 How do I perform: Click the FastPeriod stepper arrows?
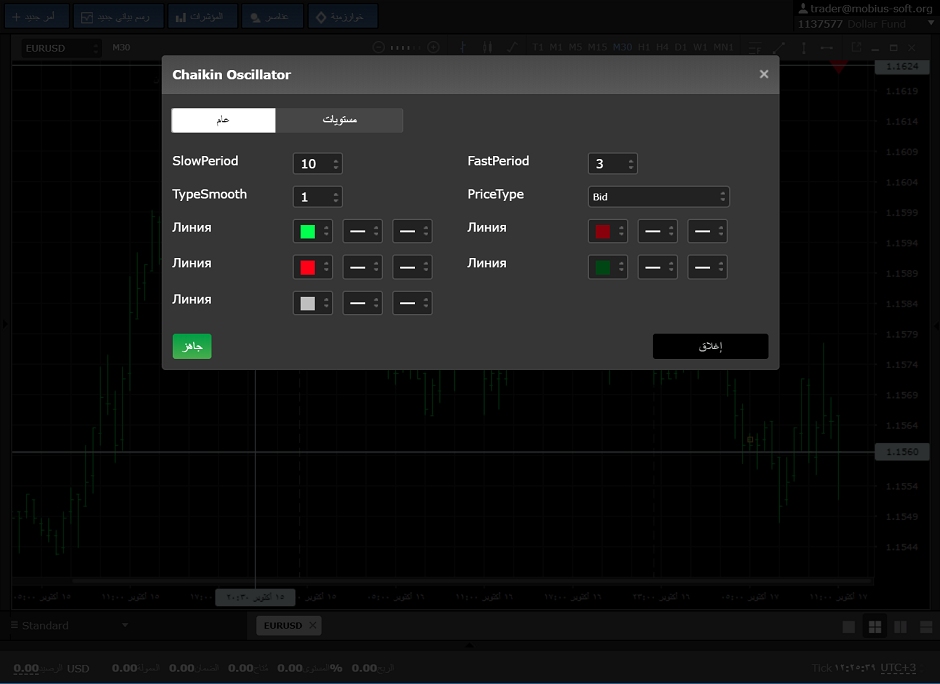pyautogui.click(x=631, y=164)
